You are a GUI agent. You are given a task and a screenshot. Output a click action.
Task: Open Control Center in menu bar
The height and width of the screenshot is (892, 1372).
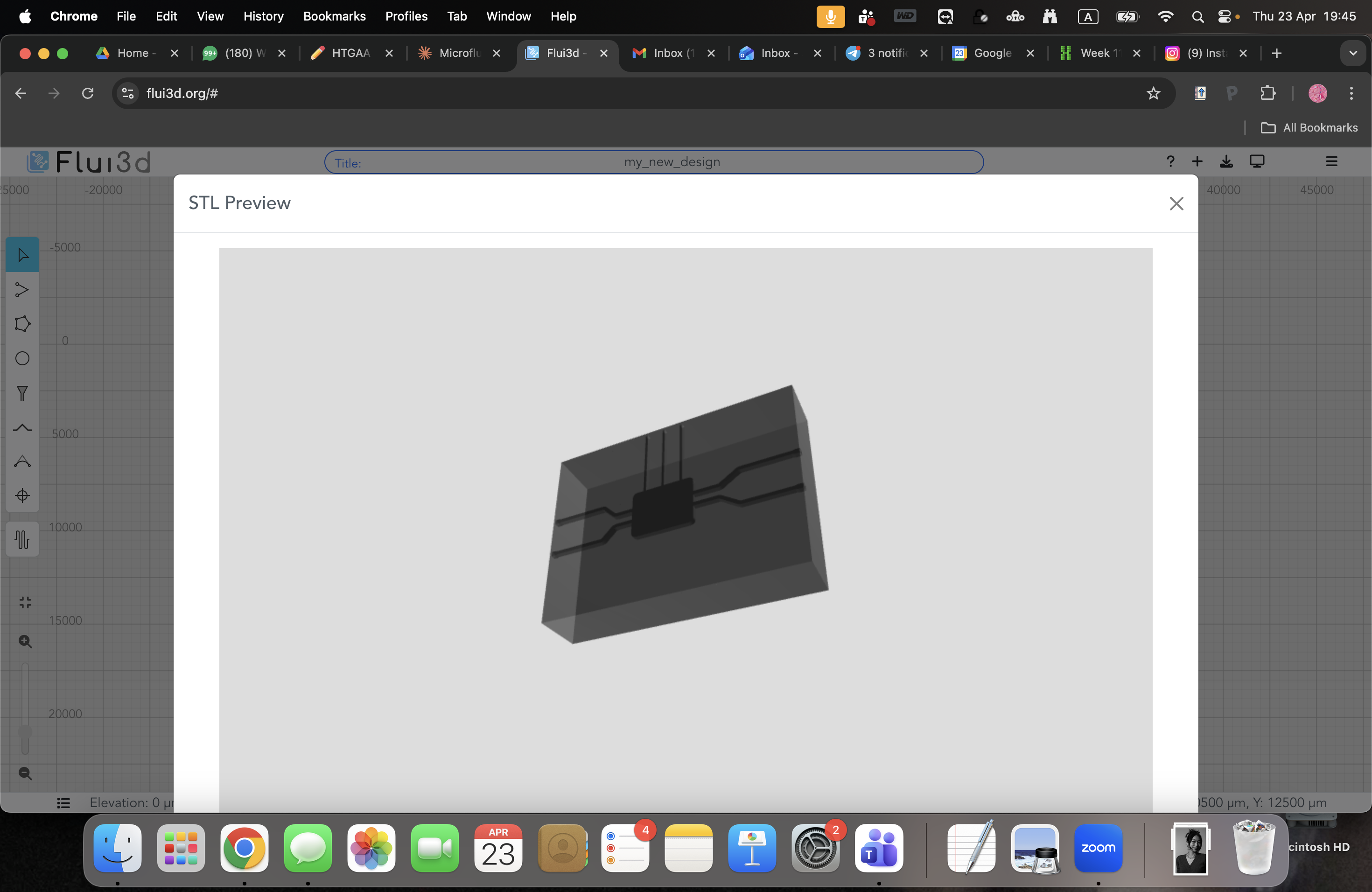(x=1225, y=17)
